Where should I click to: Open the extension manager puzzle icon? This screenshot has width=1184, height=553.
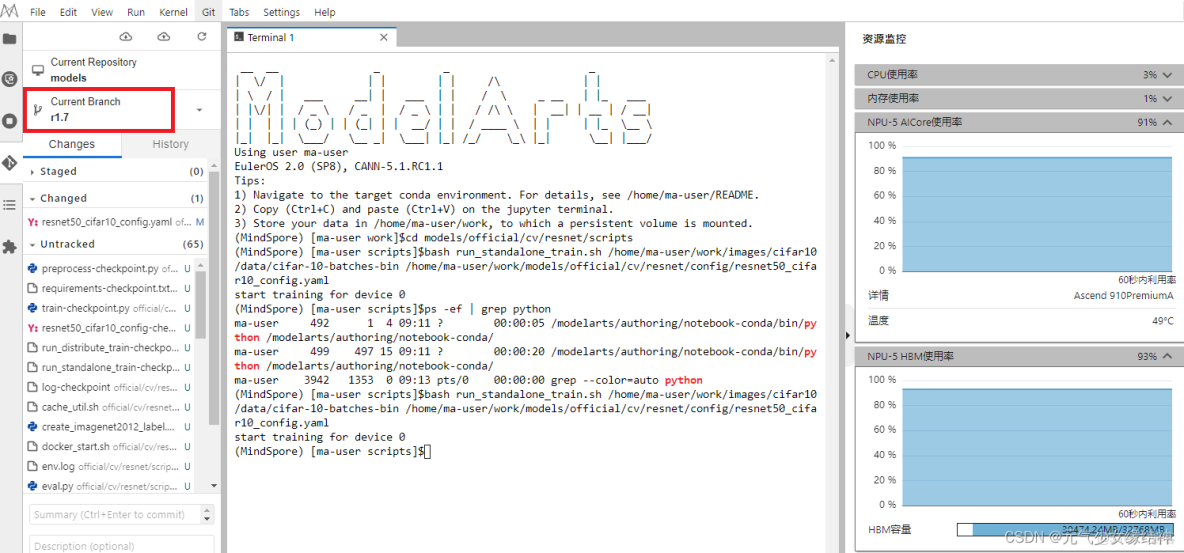pos(10,246)
